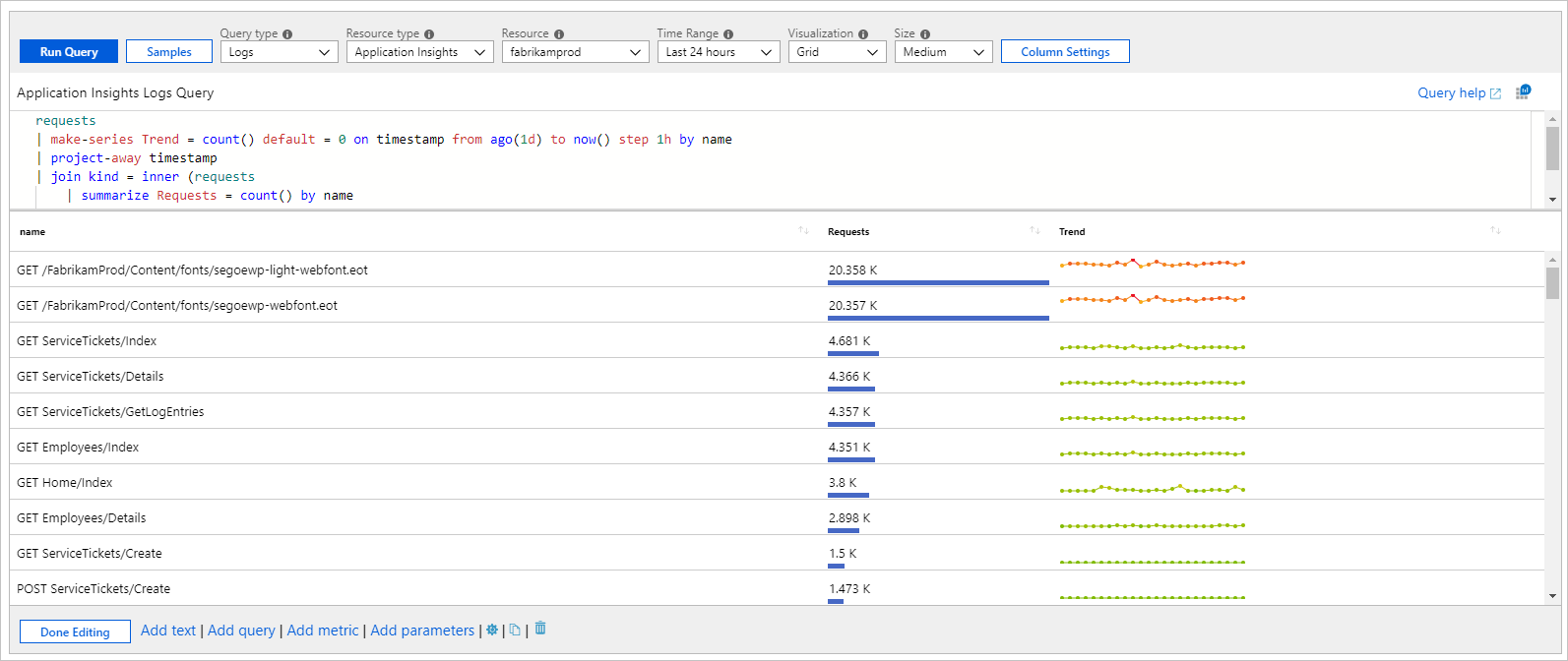
Task: Expand the Time Range dropdown
Action: pos(719,52)
